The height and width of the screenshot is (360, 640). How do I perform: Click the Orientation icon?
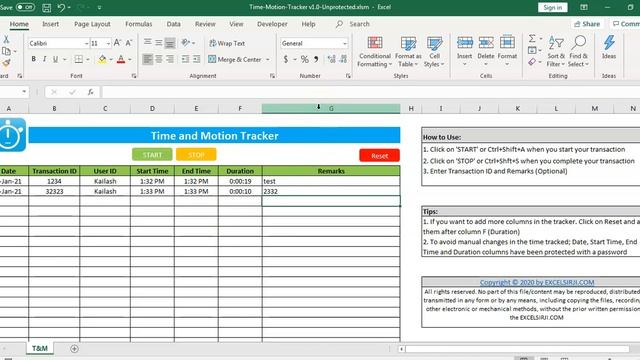click(185, 42)
